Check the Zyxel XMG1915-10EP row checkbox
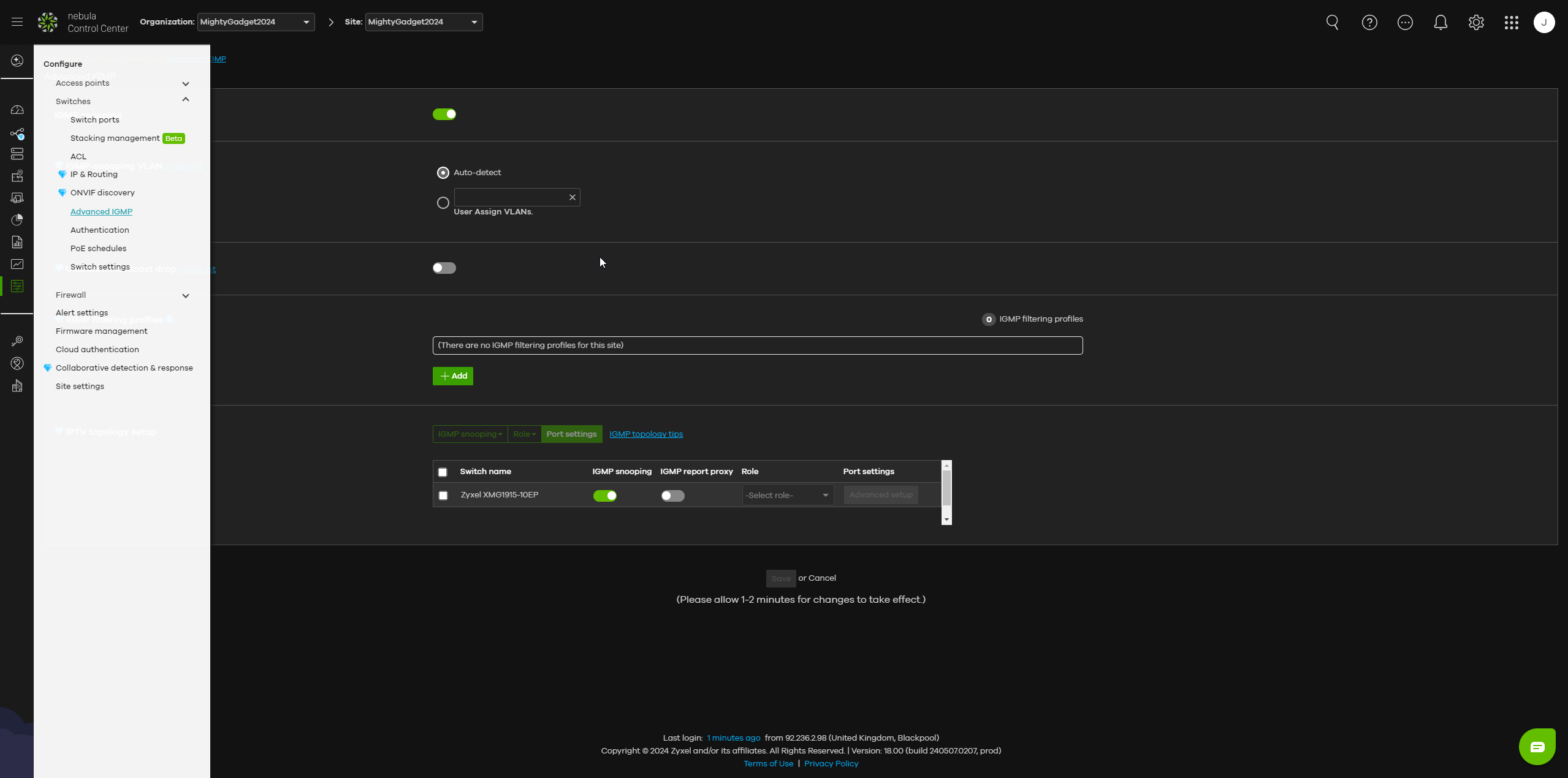 pos(443,496)
